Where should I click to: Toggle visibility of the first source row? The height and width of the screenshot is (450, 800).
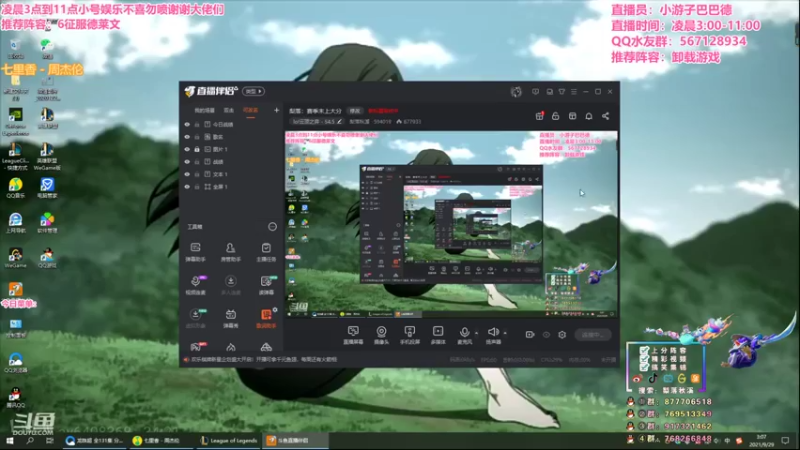[x=187, y=124]
